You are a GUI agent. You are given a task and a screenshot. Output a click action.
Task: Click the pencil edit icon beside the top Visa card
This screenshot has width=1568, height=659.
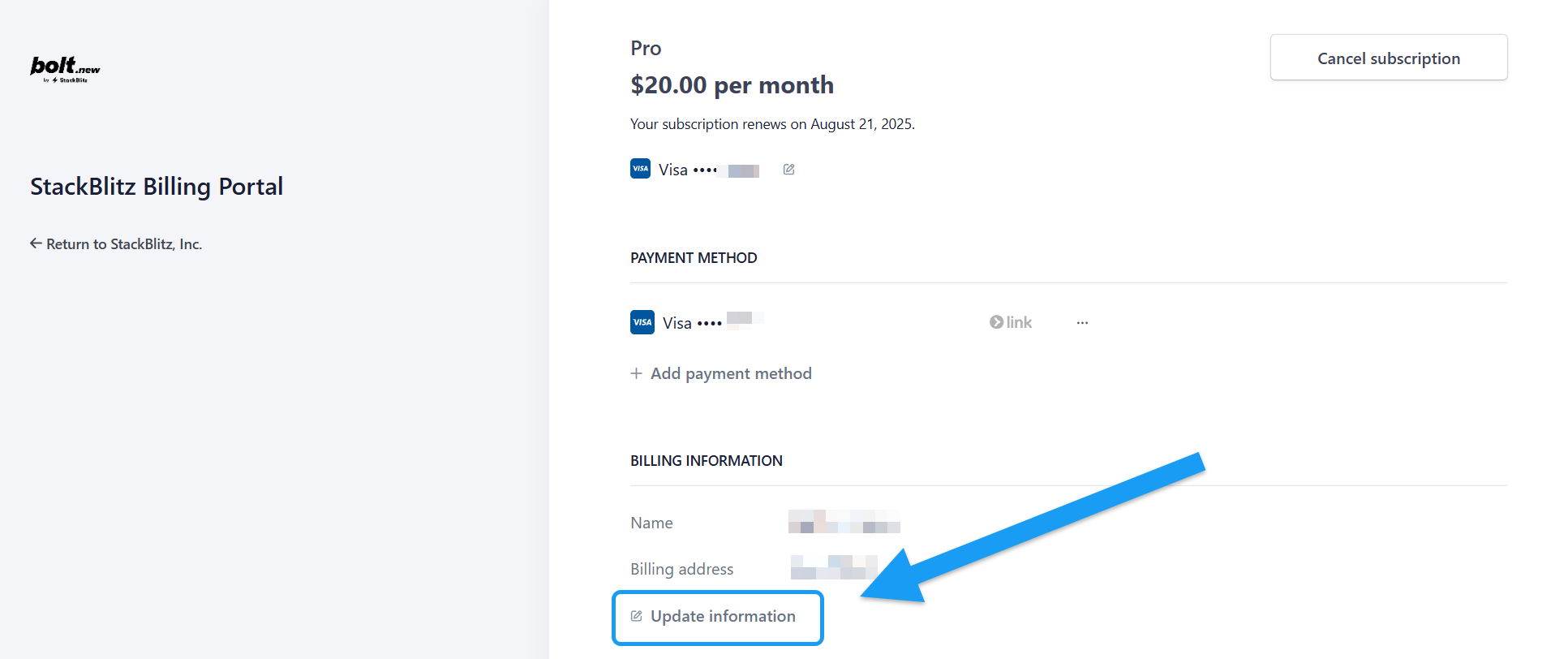[x=788, y=169]
